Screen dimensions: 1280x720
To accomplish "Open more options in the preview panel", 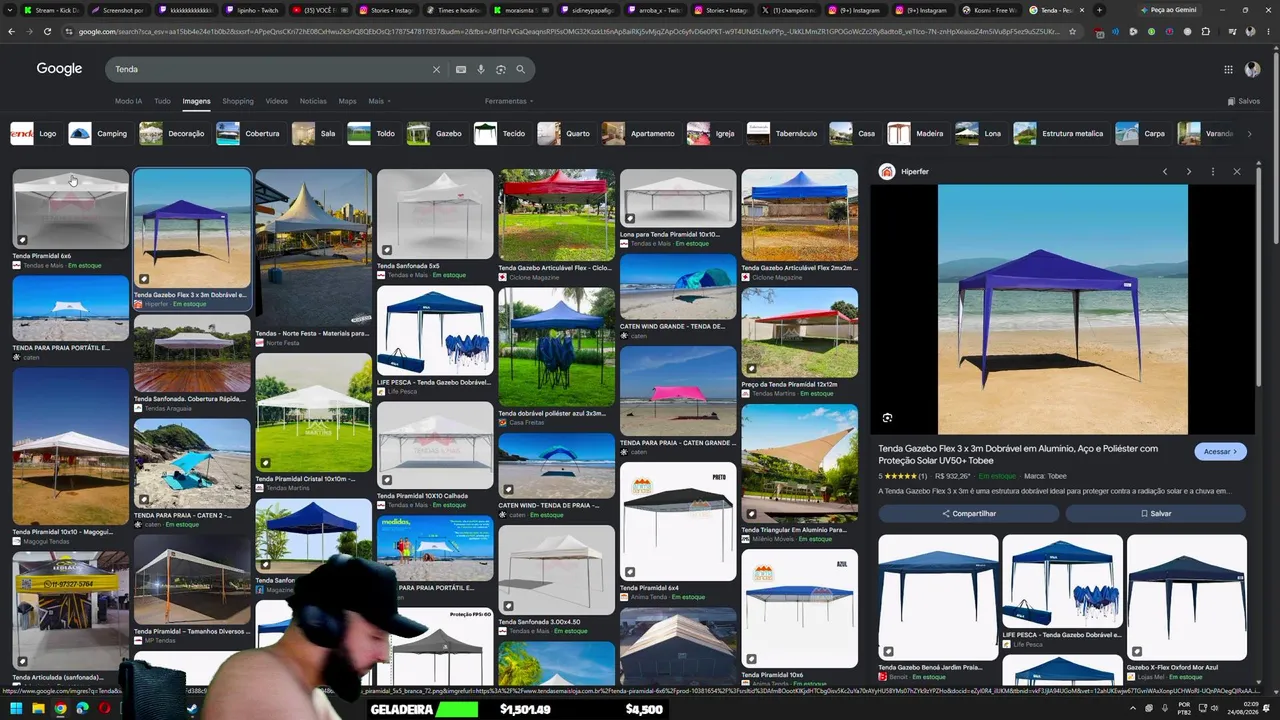I will click(1213, 171).
